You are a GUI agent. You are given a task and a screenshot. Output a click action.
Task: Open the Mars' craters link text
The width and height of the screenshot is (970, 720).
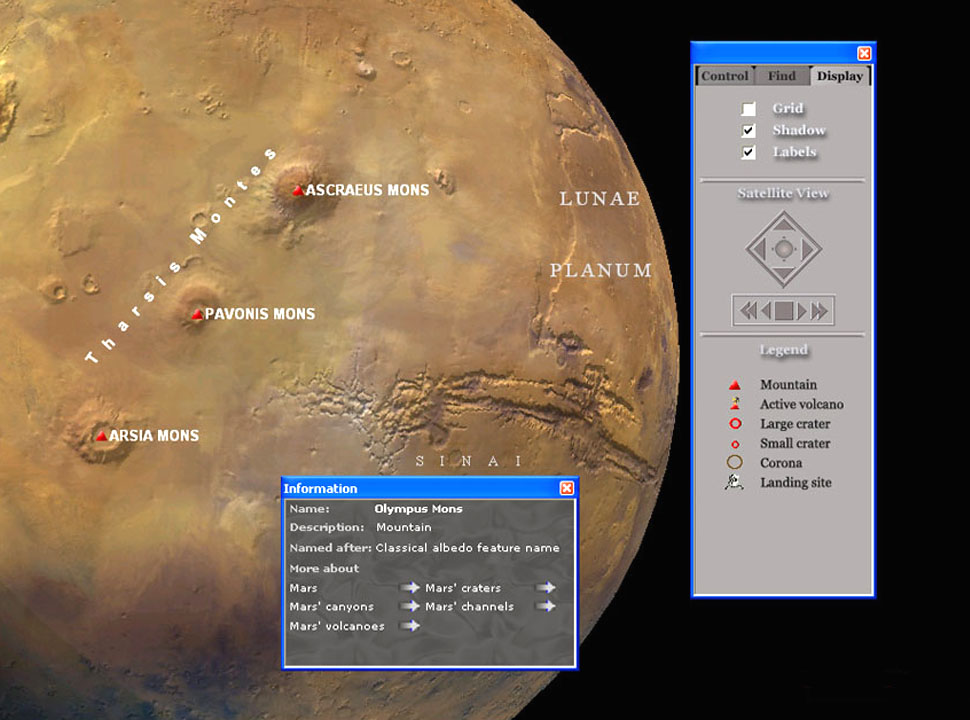point(463,588)
